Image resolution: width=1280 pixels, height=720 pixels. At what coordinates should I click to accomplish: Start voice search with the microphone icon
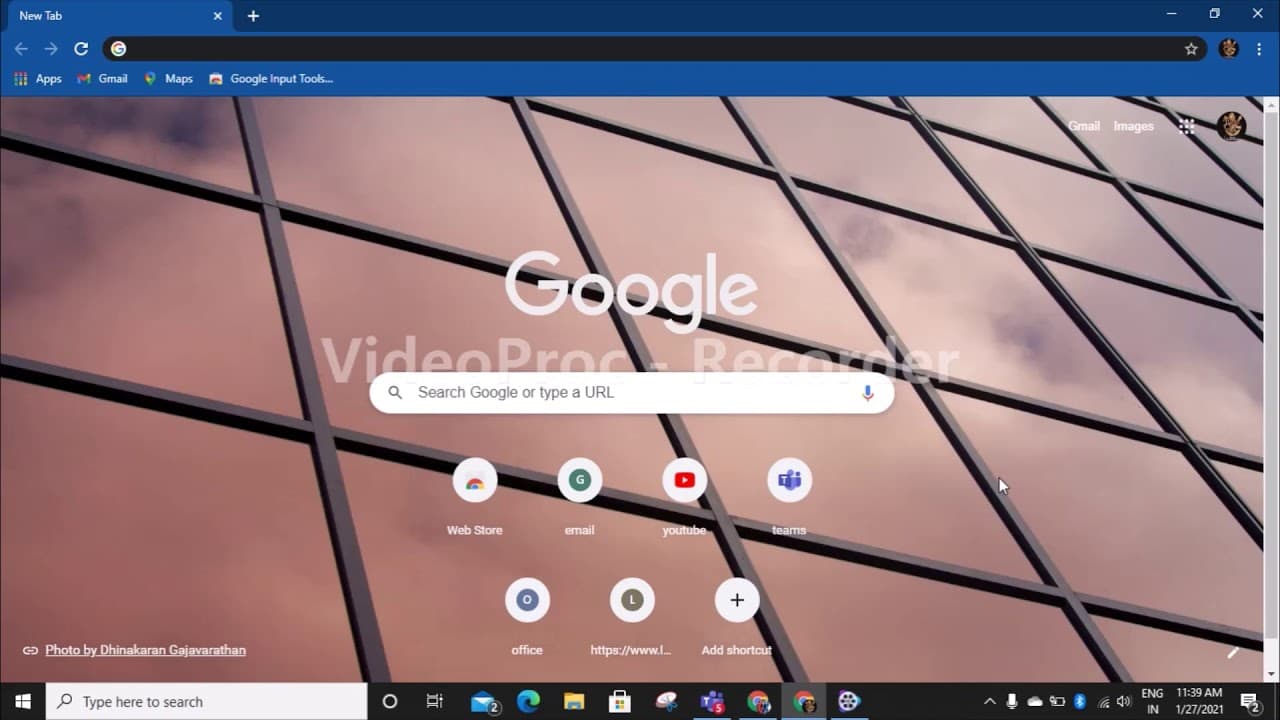867,393
